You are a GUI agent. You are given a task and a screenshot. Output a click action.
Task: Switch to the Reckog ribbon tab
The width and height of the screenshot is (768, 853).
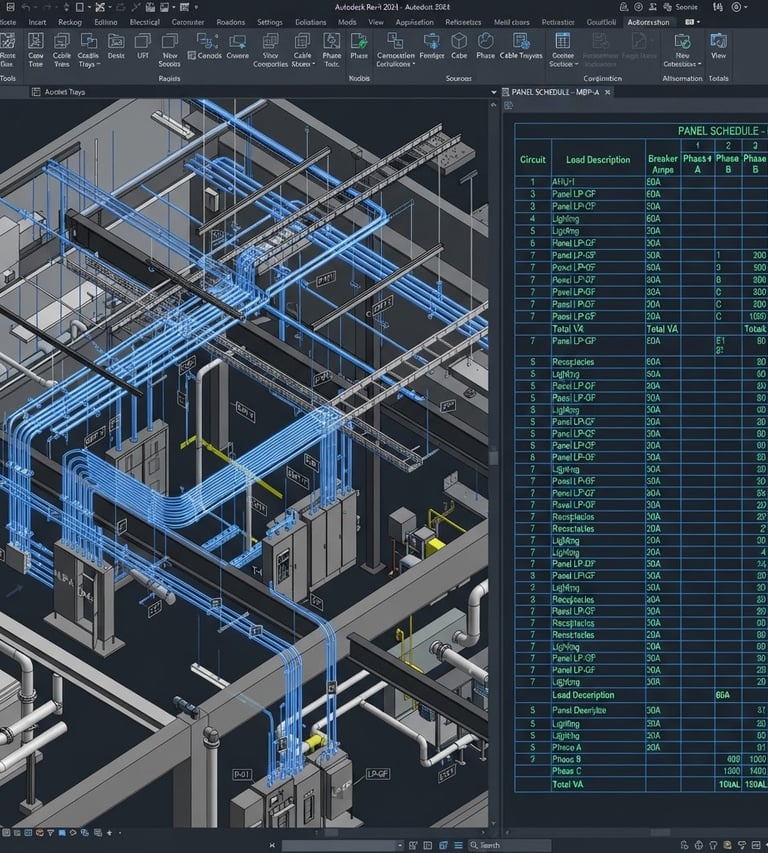70,22
